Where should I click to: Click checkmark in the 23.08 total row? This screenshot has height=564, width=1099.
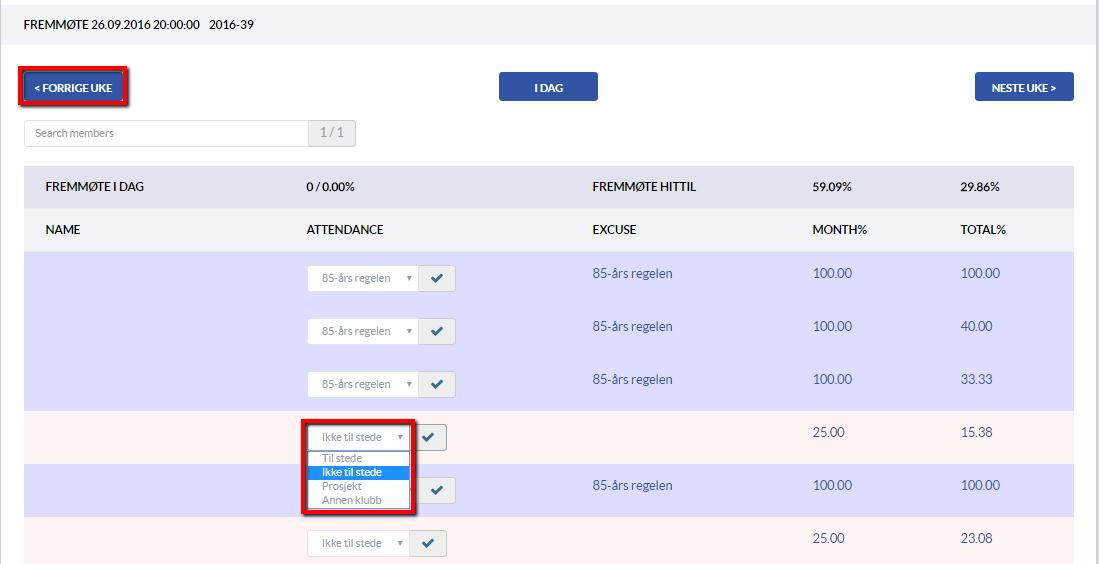(428, 543)
